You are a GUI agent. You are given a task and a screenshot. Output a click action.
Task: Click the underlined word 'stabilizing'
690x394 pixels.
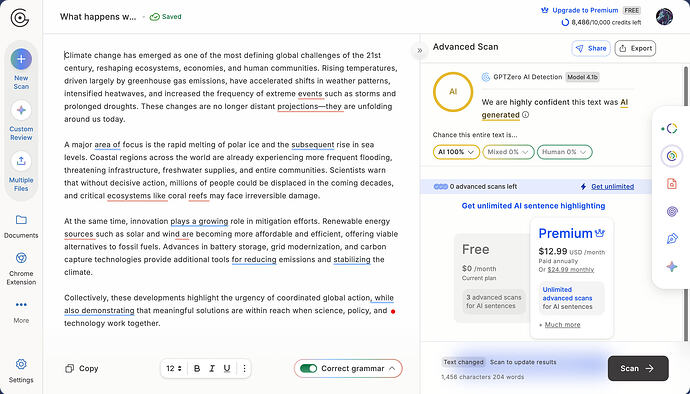click(x=352, y=259)
